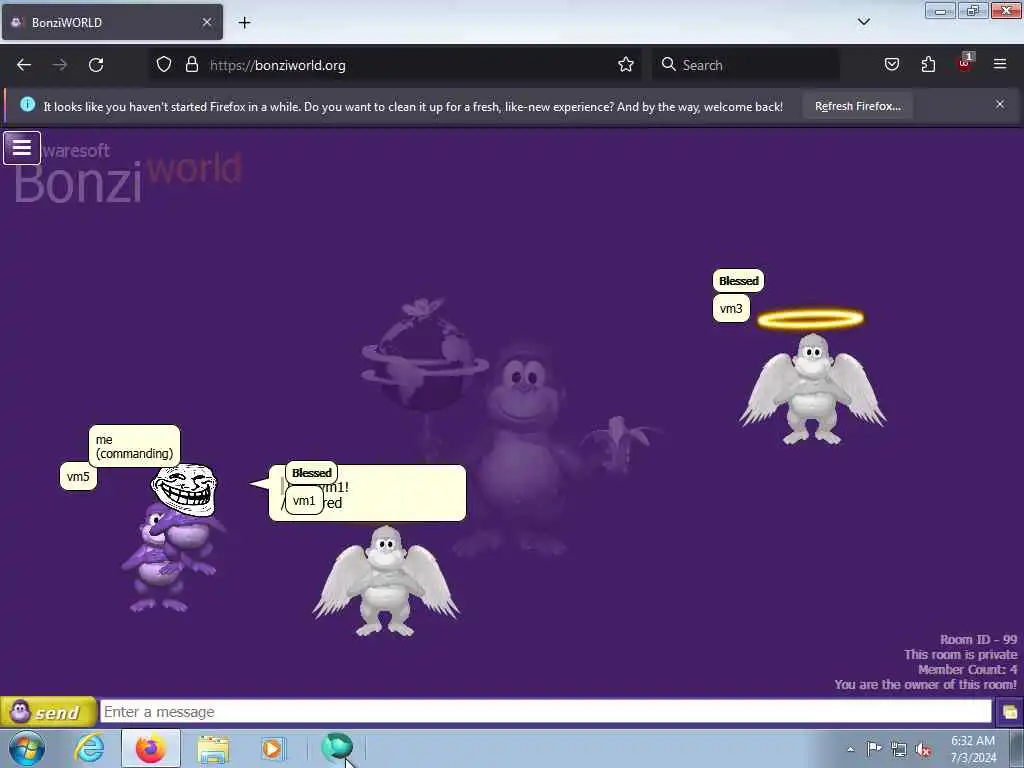The width and height of the screenshot is (1024, 768).
Task: Click the Blessed tag above vm1
Action: 312,473
